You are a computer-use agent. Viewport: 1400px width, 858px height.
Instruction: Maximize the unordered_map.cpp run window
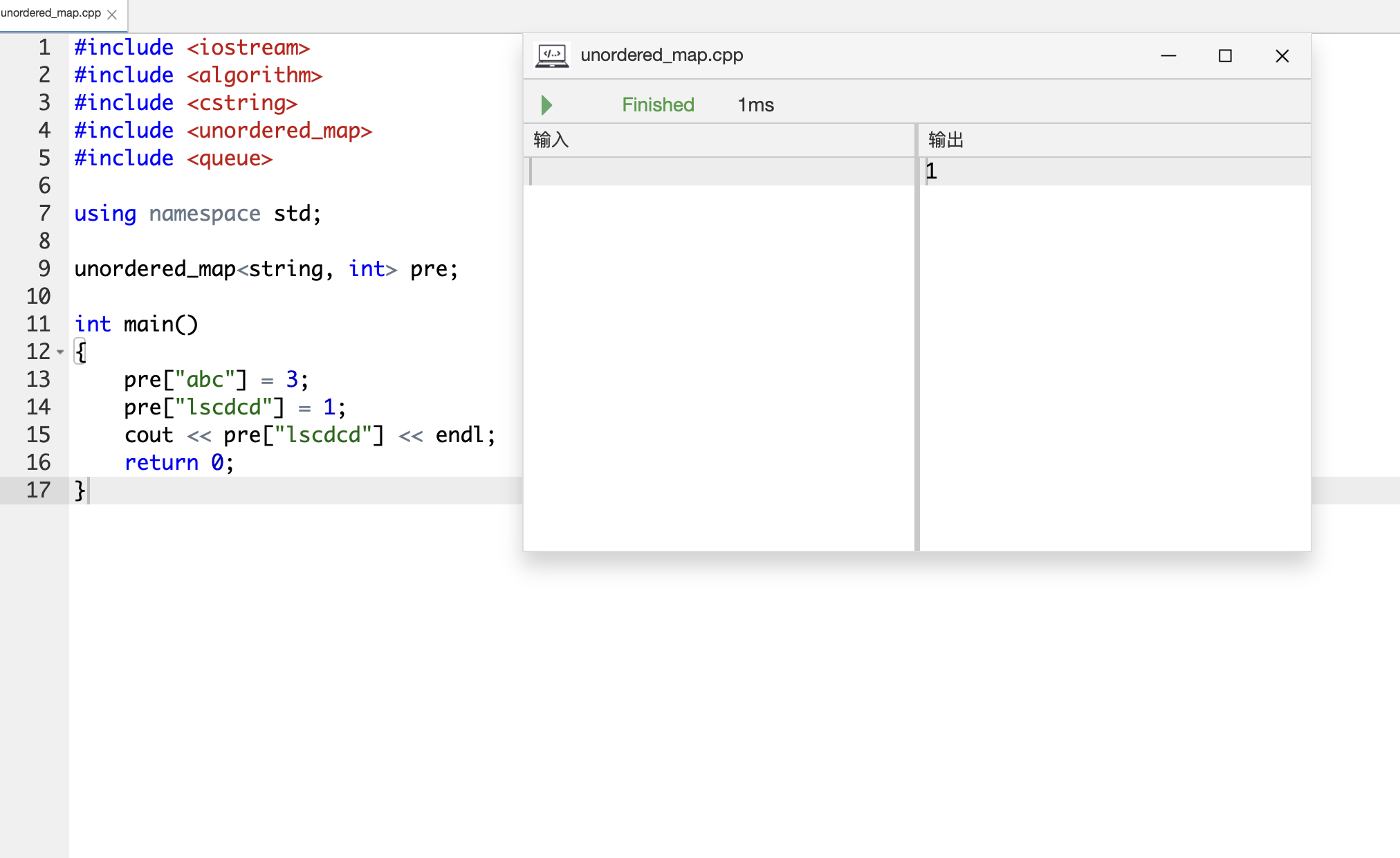tap(1225, 56)
